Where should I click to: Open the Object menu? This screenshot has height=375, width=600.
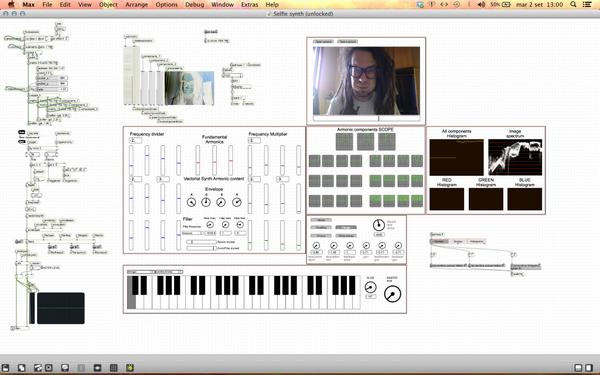[108, 5]
